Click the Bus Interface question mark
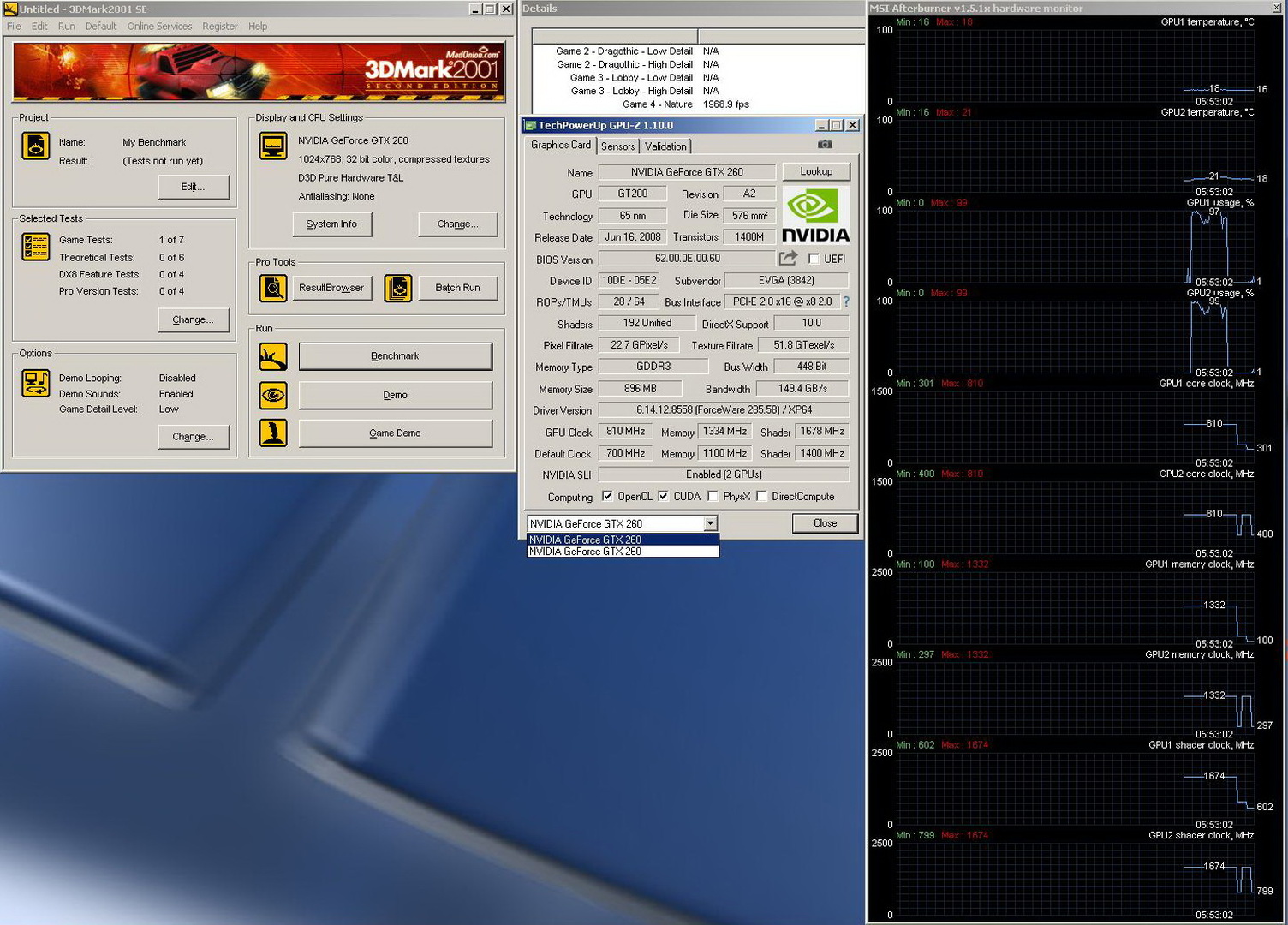 pyautogui.click(x=846, y=301)
